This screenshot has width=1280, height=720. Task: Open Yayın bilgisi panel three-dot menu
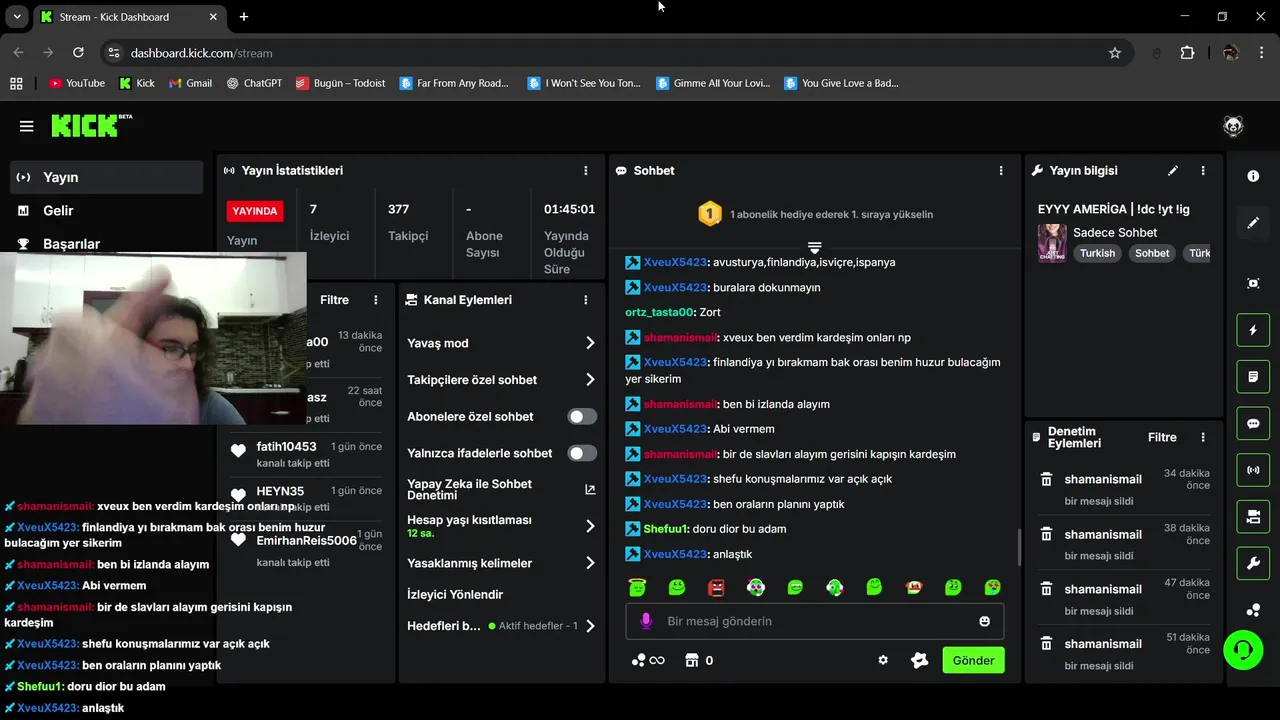(1203, 171)
